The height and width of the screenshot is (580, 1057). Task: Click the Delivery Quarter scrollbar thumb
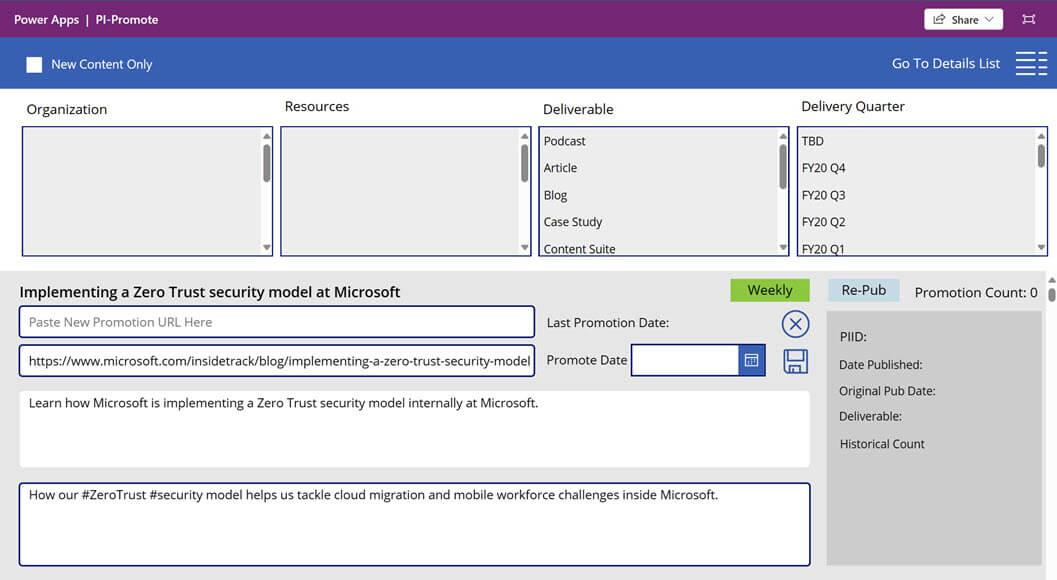pyautogui.click(x=1041, y=156)
